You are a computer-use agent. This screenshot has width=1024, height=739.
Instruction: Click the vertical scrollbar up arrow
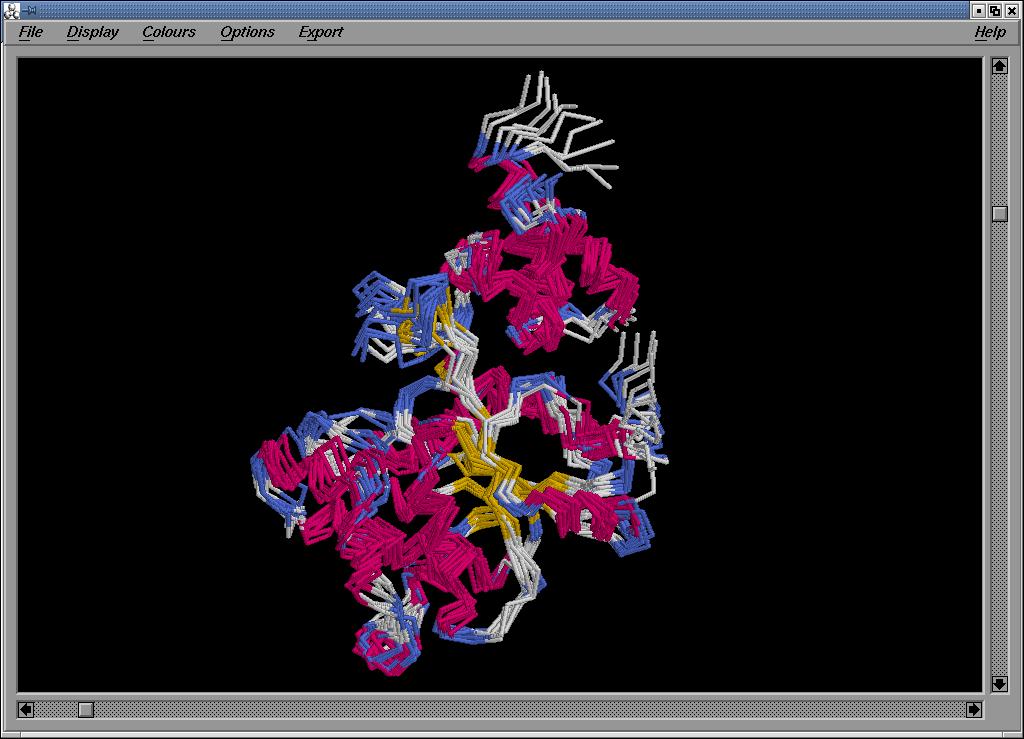coord(999,66)
